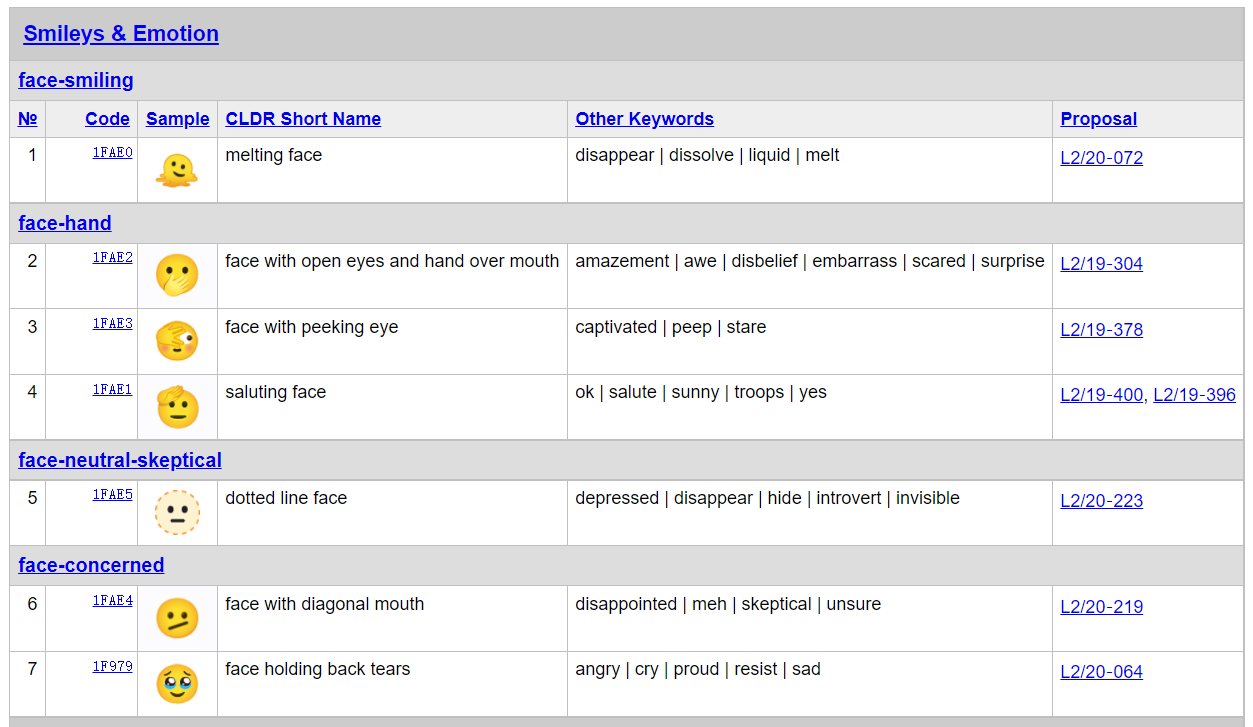Follow the face-concerned section link
This screenshot has height=727, width=1253.
tap(91, 565)
